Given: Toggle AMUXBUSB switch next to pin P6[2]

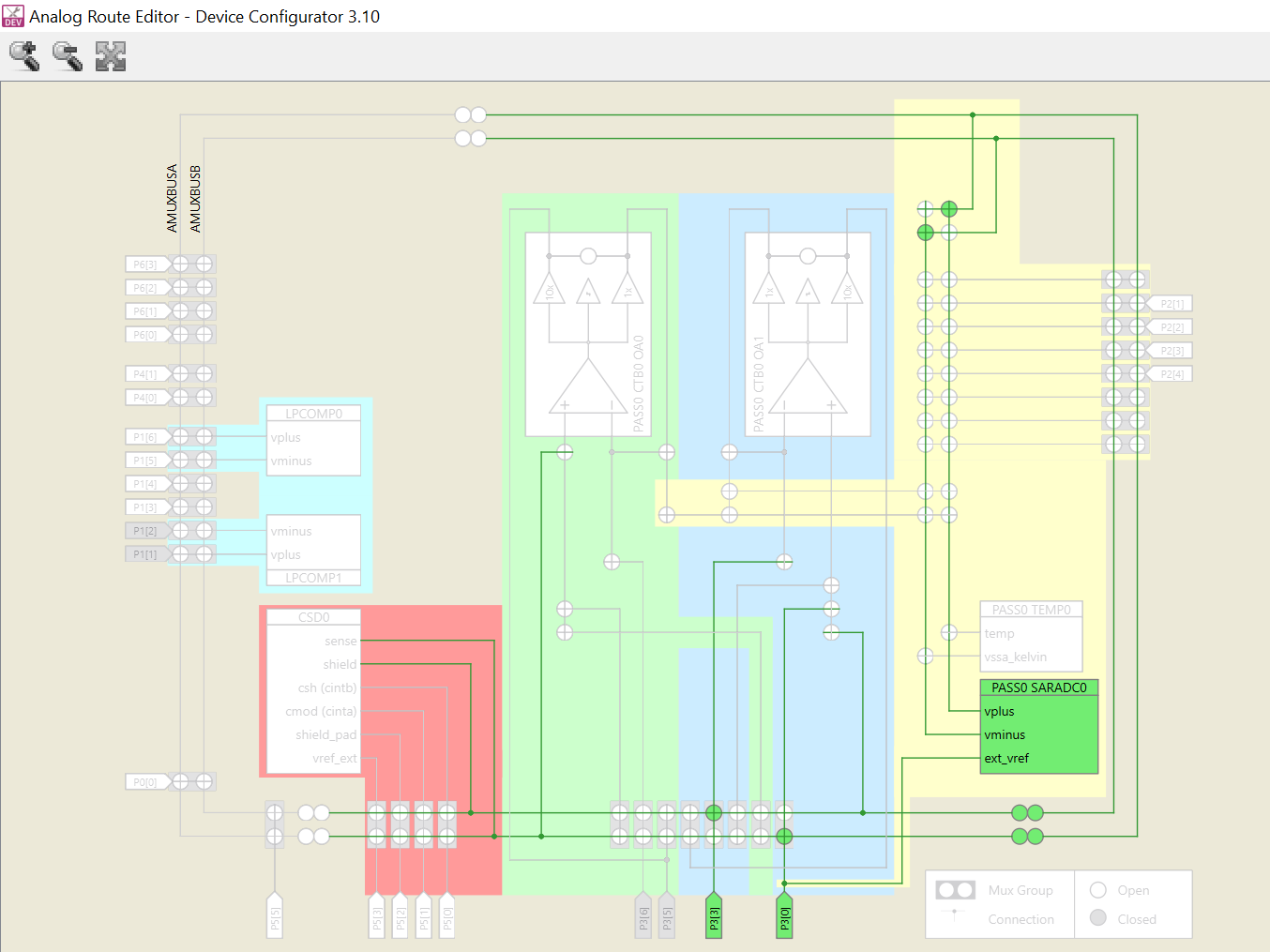Looking at the screenshot, I should click(204, 288).
